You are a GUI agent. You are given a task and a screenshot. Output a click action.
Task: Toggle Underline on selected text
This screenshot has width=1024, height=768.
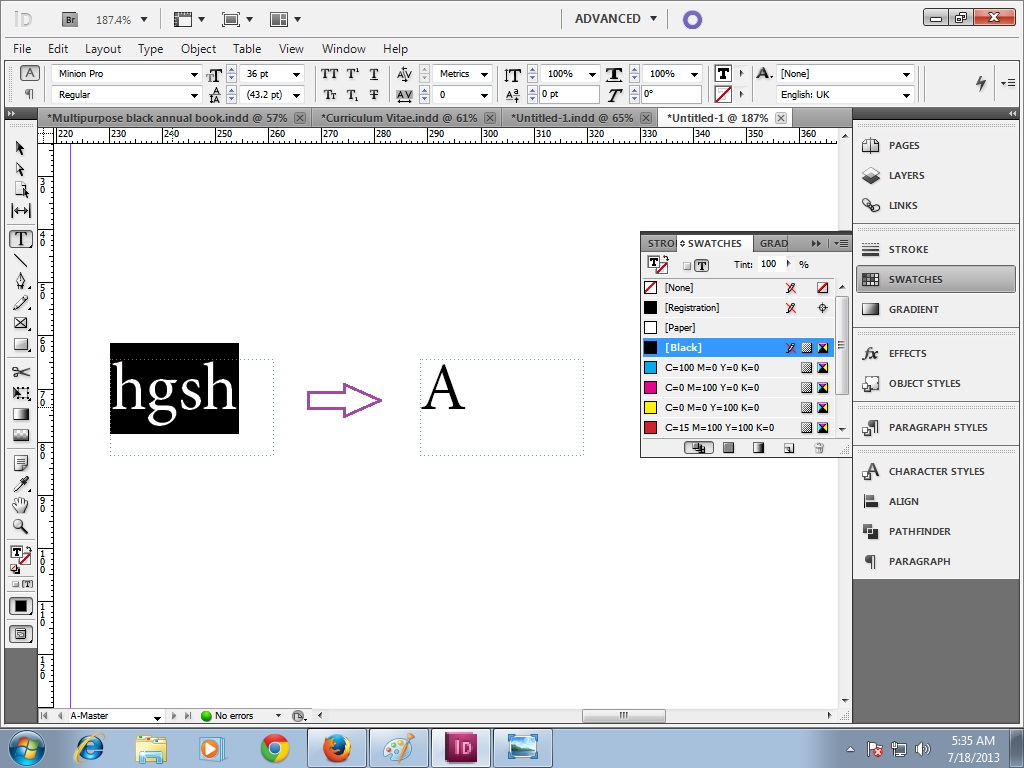[x=374, y=74]
